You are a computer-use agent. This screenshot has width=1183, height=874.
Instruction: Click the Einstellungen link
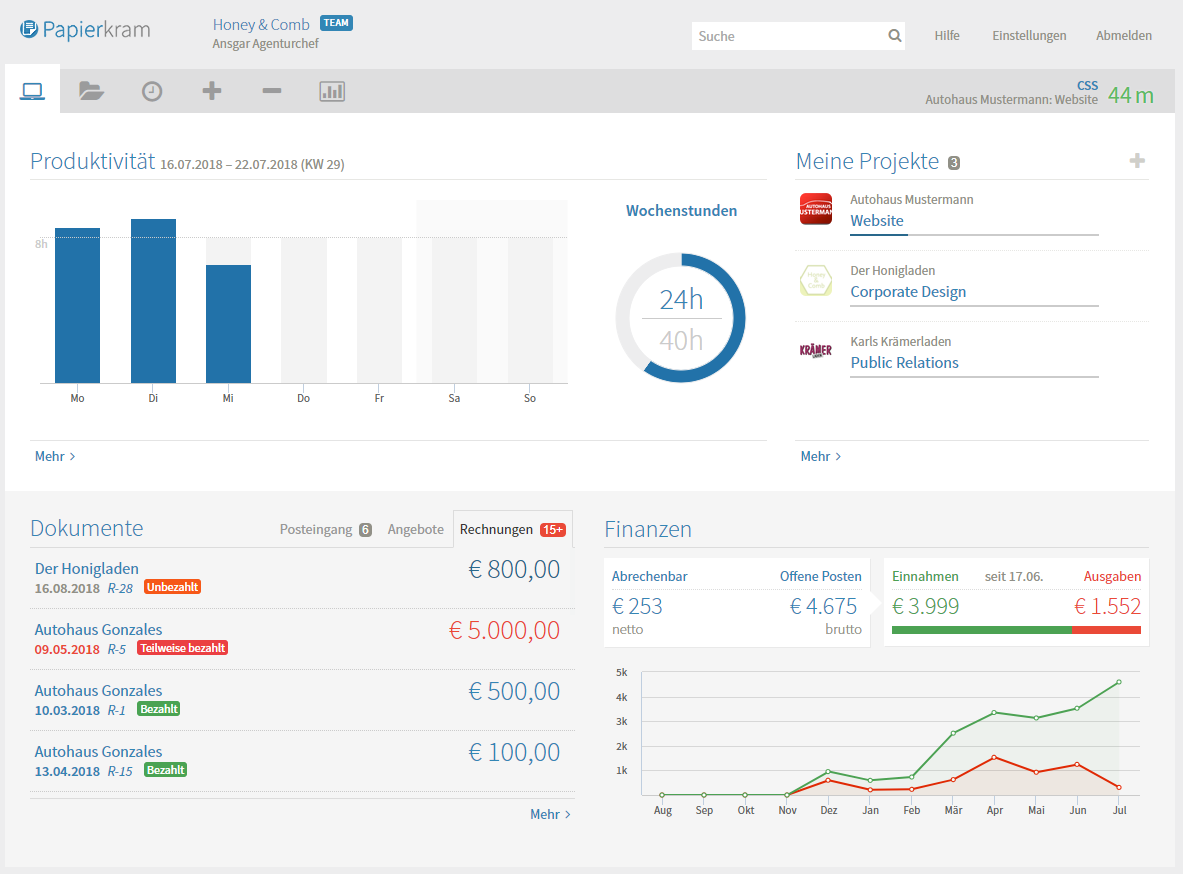(1029, 36)
